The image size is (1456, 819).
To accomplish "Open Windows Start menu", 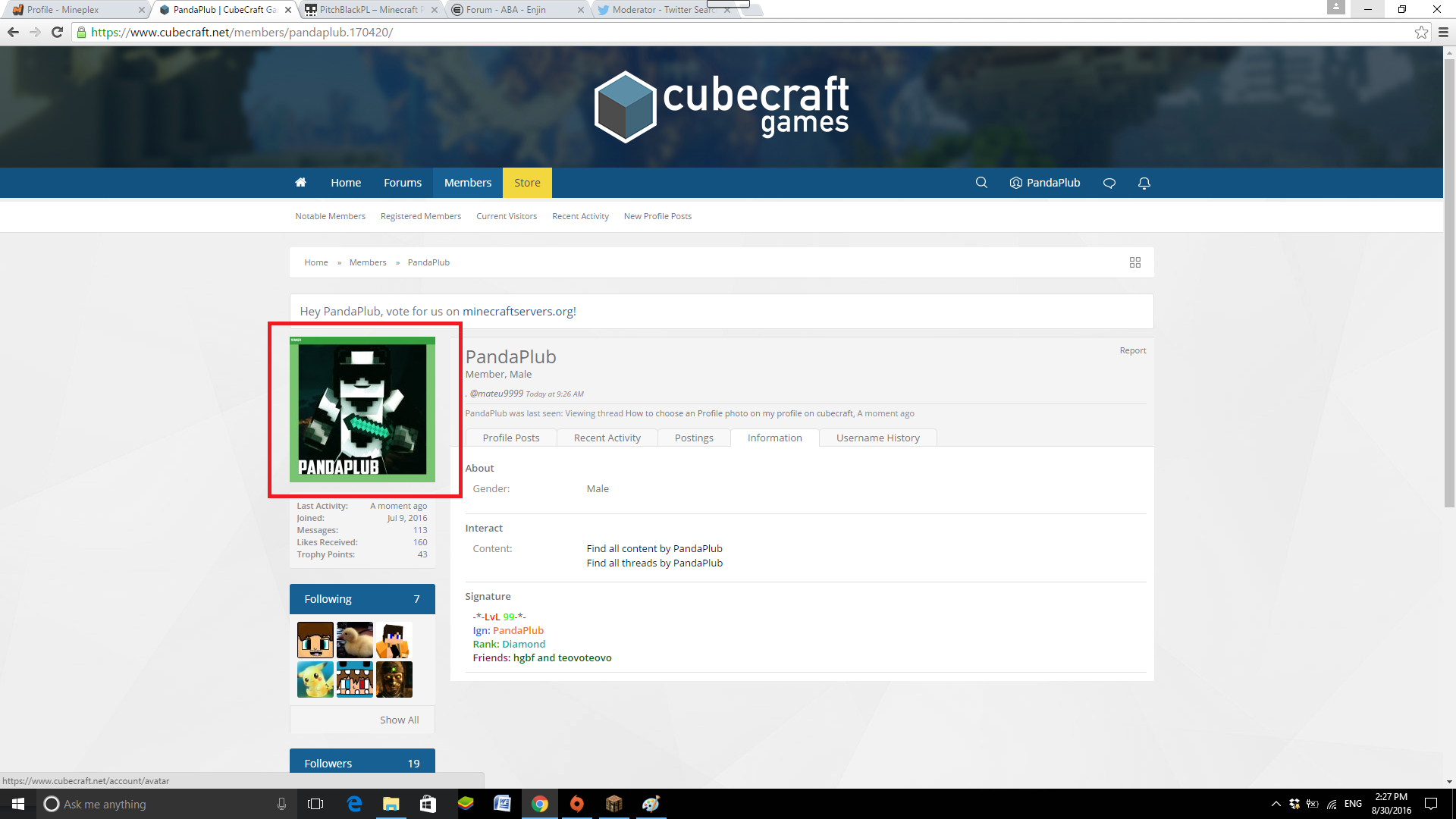I will point(18,804).
